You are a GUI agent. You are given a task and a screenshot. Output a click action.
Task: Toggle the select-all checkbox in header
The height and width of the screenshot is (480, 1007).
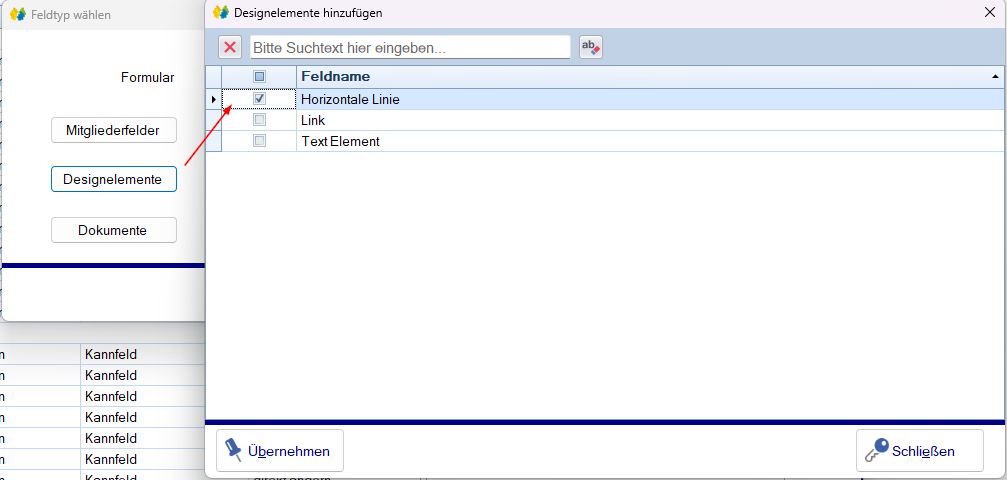(x=259, y=76)
